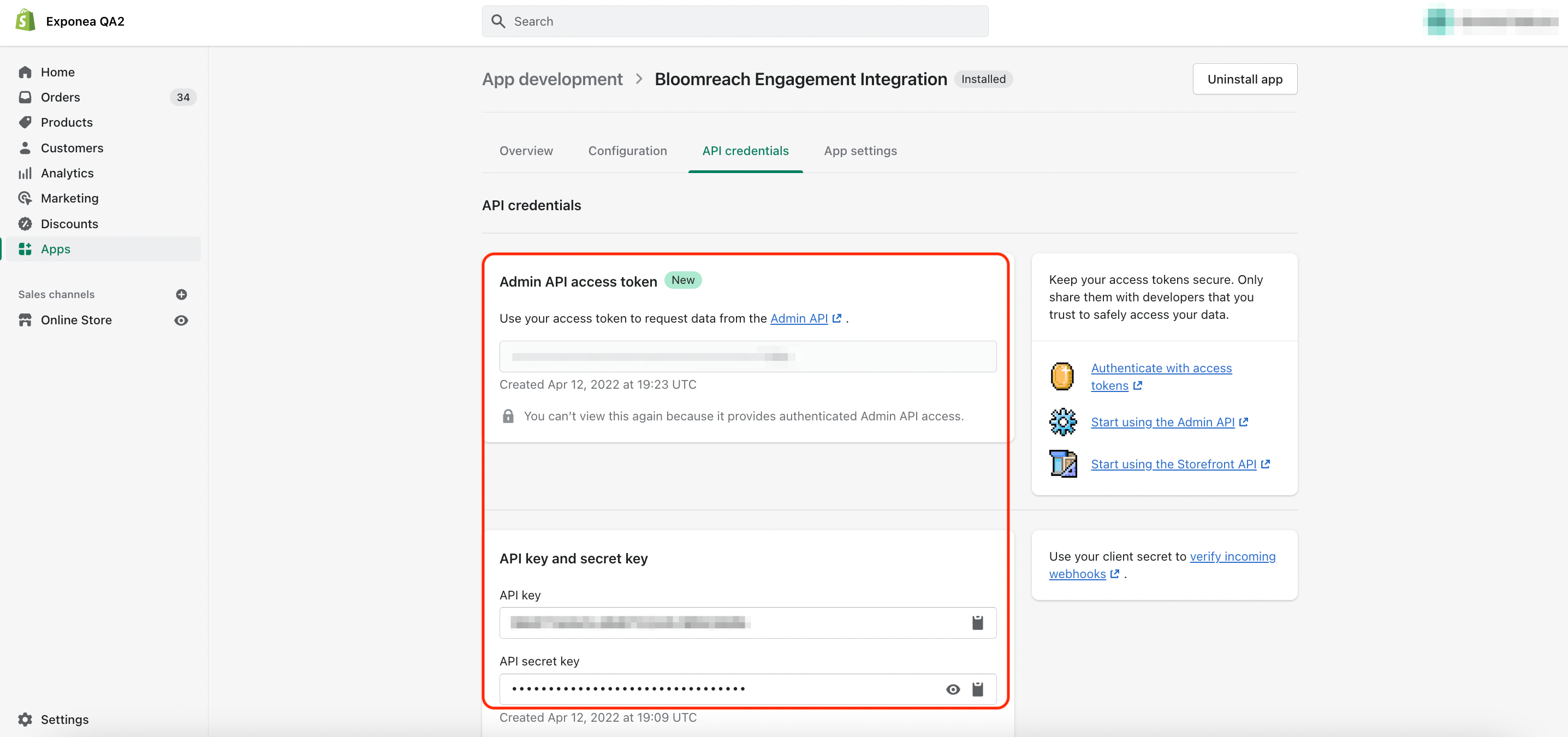
Task: Click the lock icon in token notice
Action: [508, 415]
